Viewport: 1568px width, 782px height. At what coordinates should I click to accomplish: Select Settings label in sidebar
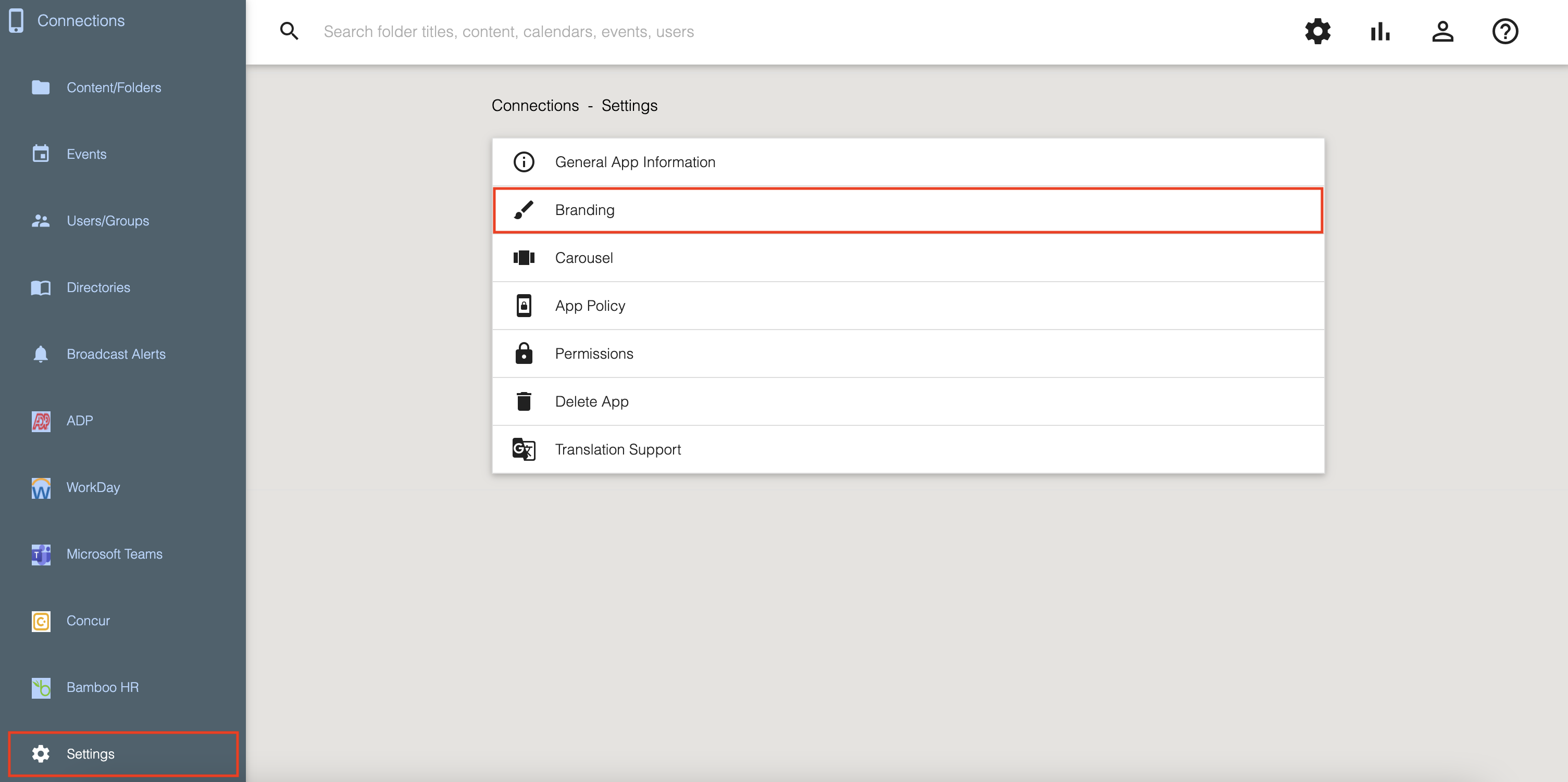point(91,754)
